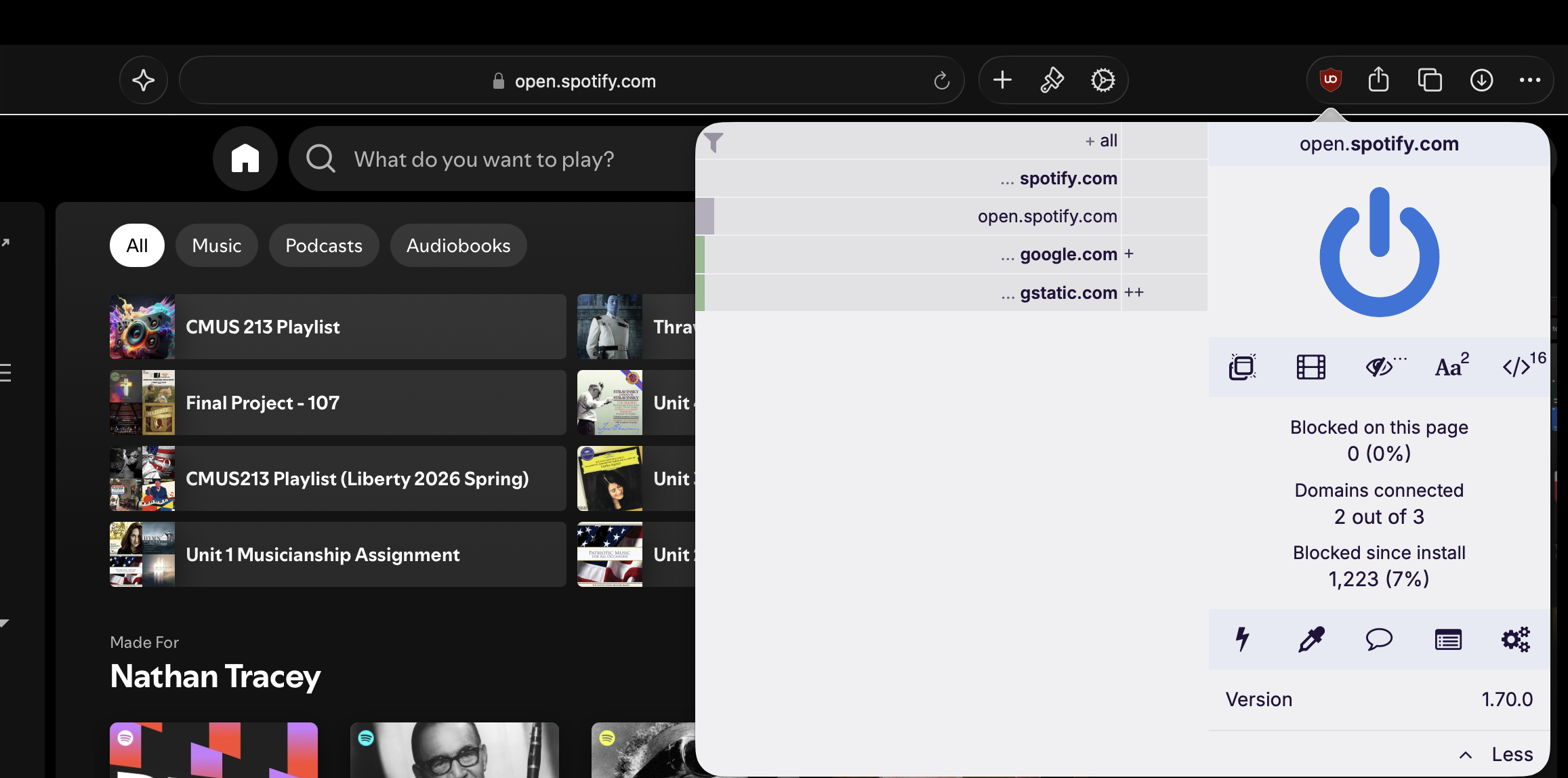Open the gear refresh settings icon
Image resolution: width=1568 pixels, height=778 pixels.
pyautogui.click(x=1102, y=80)
